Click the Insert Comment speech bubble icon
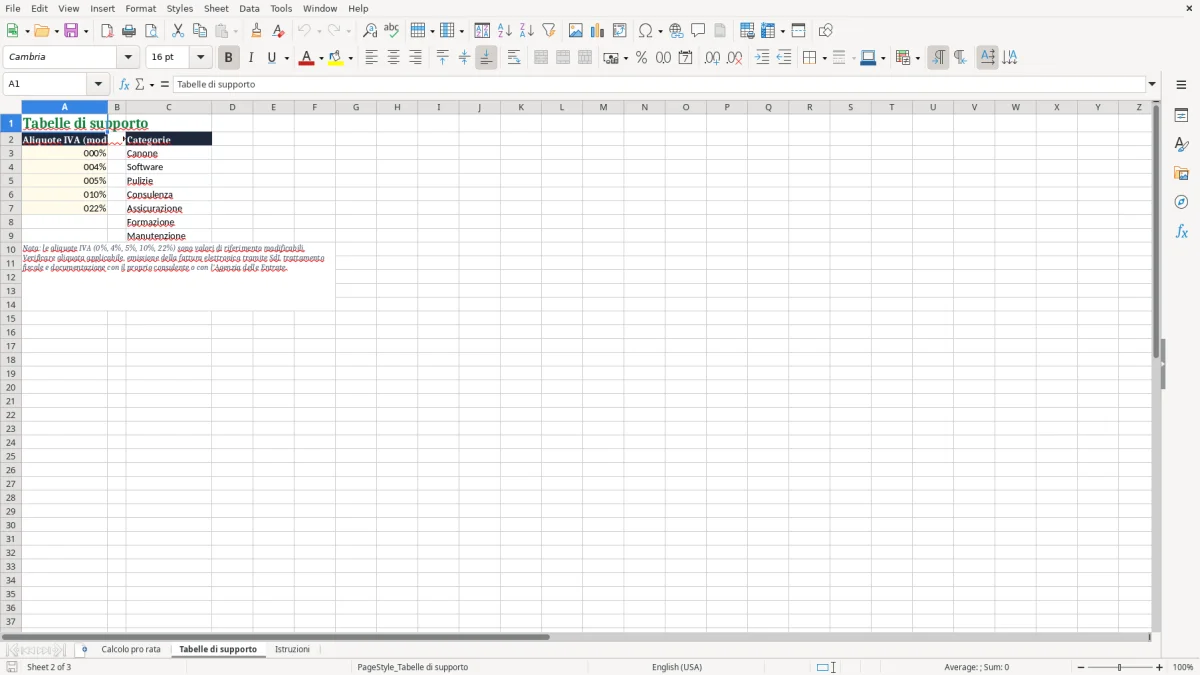 click(699, 31)
